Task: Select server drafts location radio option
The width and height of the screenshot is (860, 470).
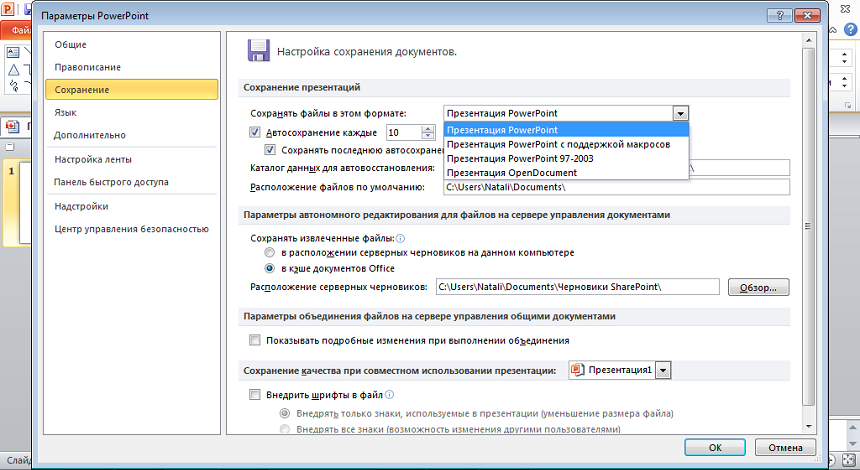Action: [x=269, y=253]
